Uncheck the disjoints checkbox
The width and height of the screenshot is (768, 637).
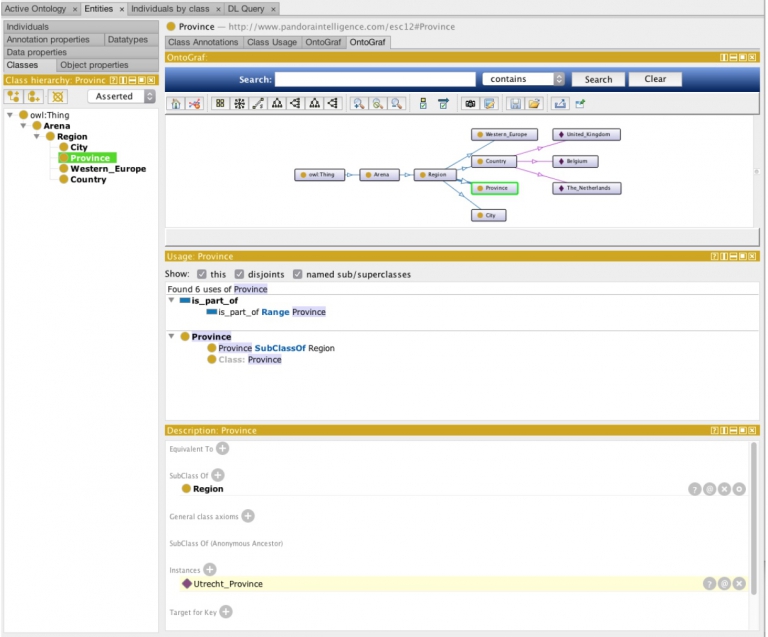[x=240, y=274]
